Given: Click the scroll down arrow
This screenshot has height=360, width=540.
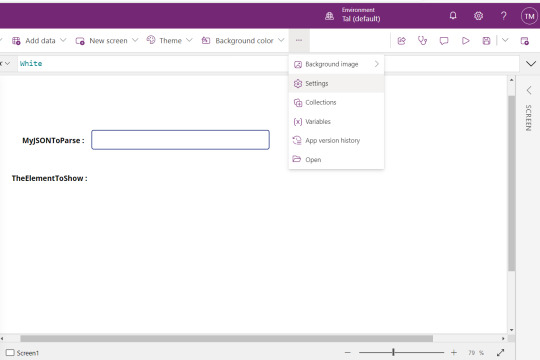Looking at the screenshot, I should [511, 330].
